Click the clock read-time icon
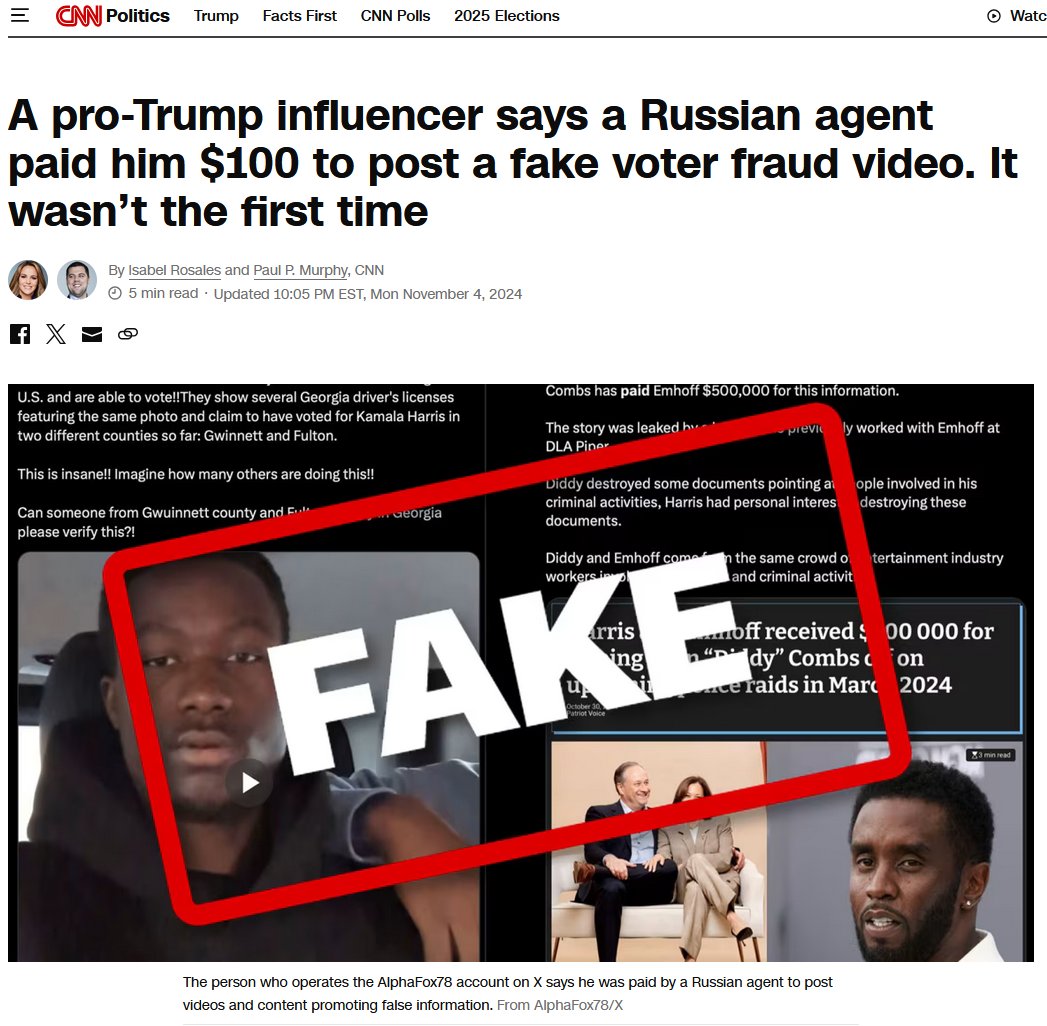The width and height of the screenshot is (1047, 1026). (x=115, y=294)
